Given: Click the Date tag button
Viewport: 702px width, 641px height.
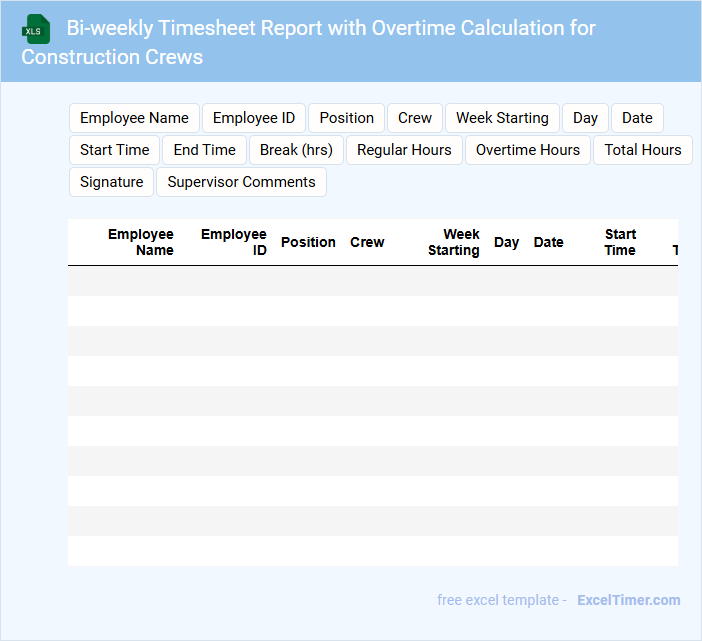Looking at the screenshot, I should [x=637, y=118].
